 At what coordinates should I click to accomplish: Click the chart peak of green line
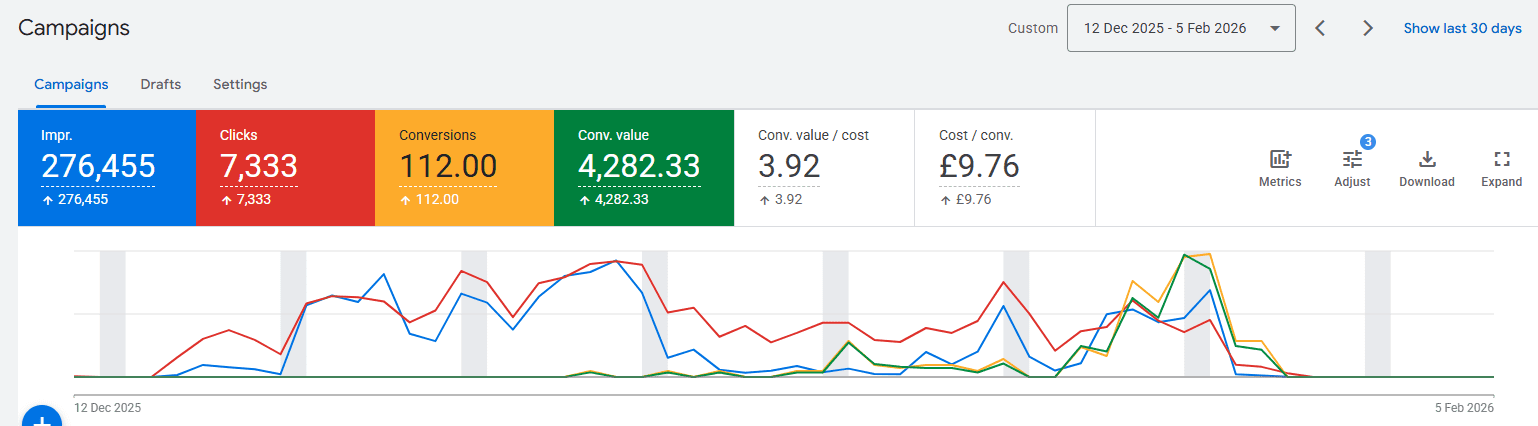(1185, 255)
